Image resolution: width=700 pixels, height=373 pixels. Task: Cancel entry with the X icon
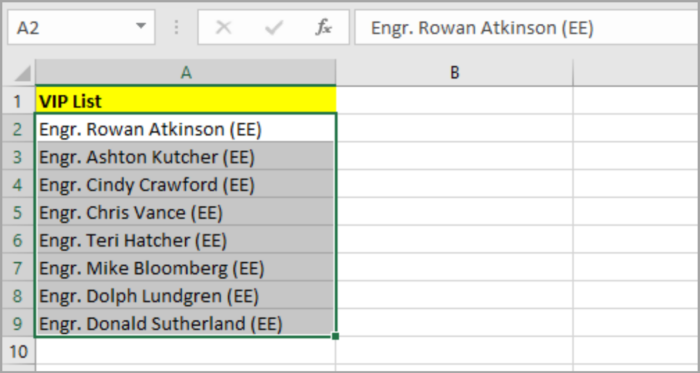pyautogui.click(x=223, y=28)
